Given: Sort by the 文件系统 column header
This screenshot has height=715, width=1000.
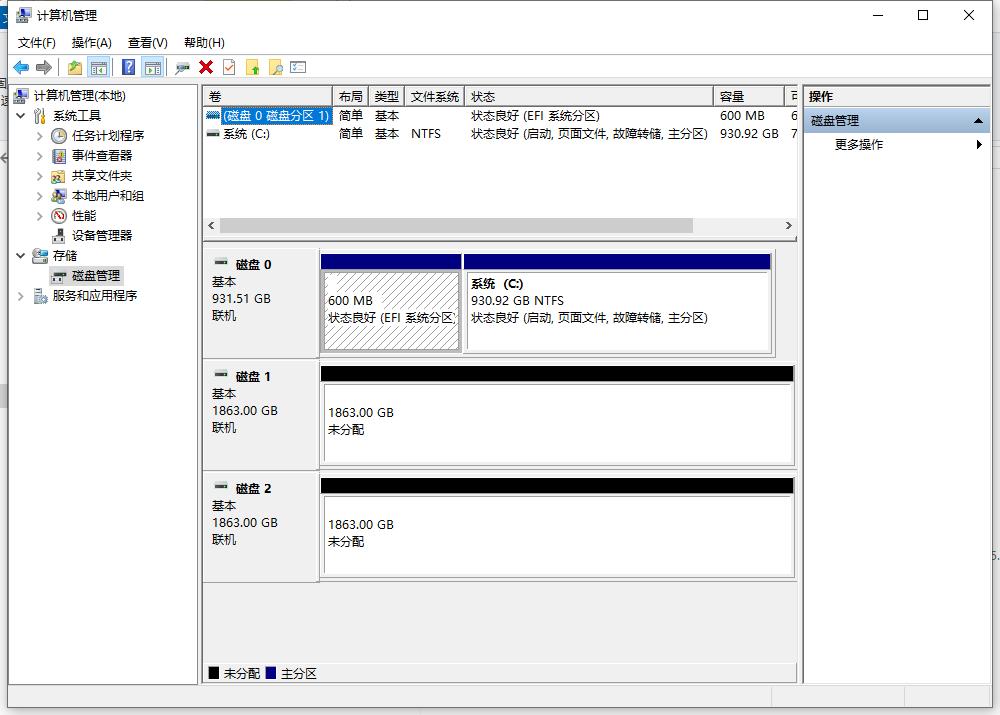Looking at the screenshot, I should click(x=434, y=96).
